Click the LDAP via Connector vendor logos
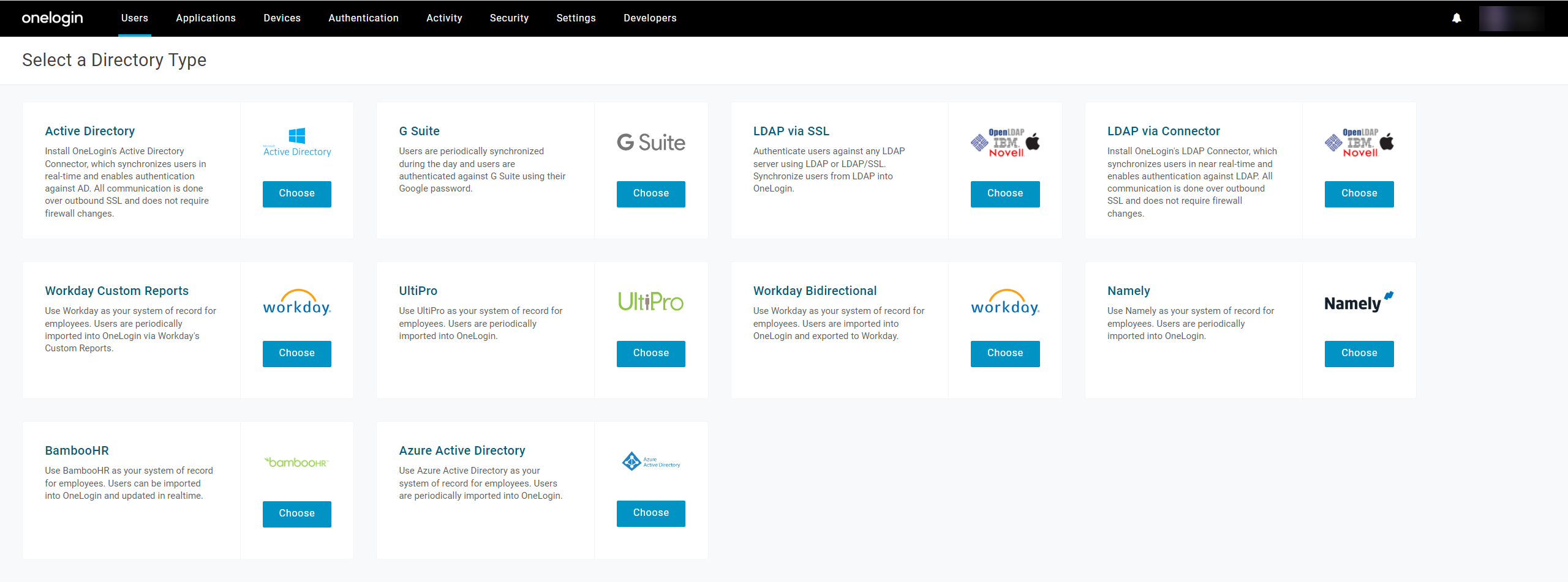The width and height of the screenshot is (1568, 582). pos(1359,143)
